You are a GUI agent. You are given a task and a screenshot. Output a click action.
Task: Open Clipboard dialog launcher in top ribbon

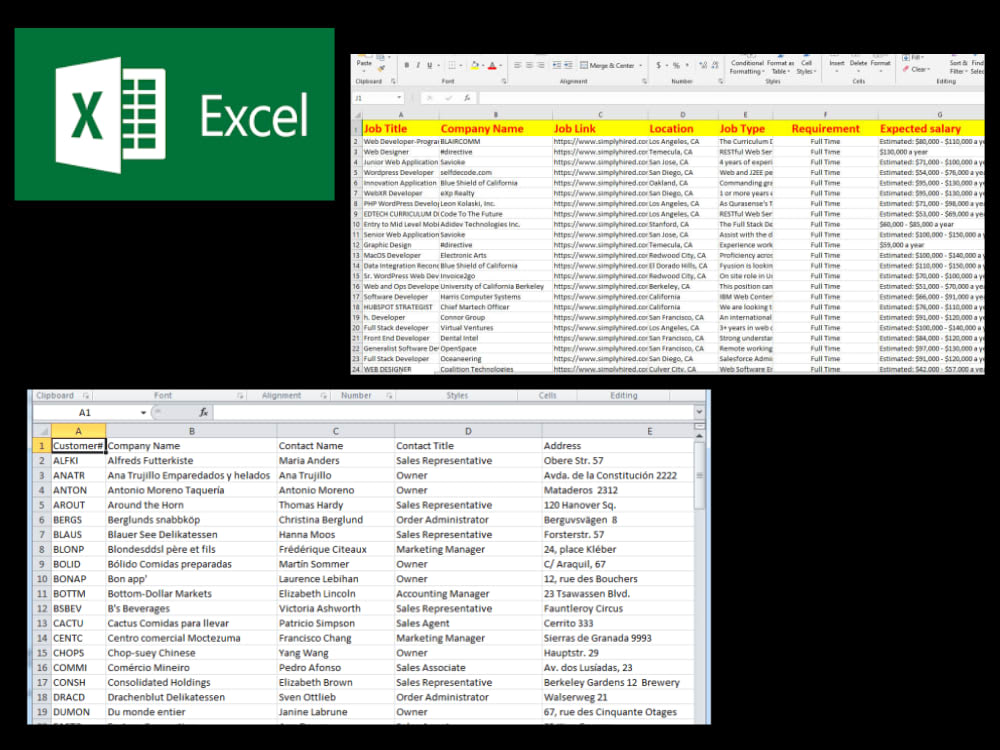393,82
